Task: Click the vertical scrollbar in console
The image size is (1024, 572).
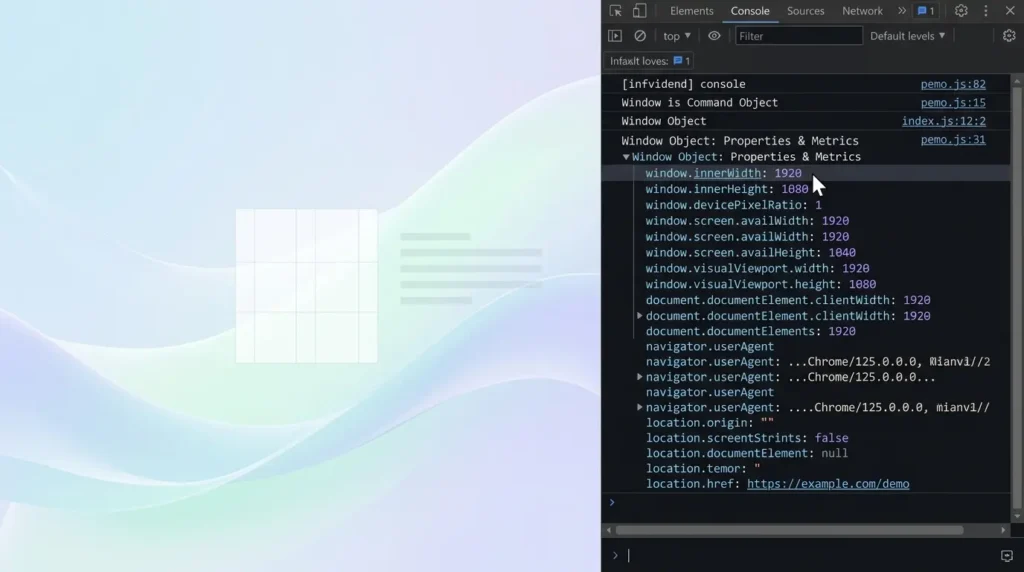Action: click(x=1016, y=297)
